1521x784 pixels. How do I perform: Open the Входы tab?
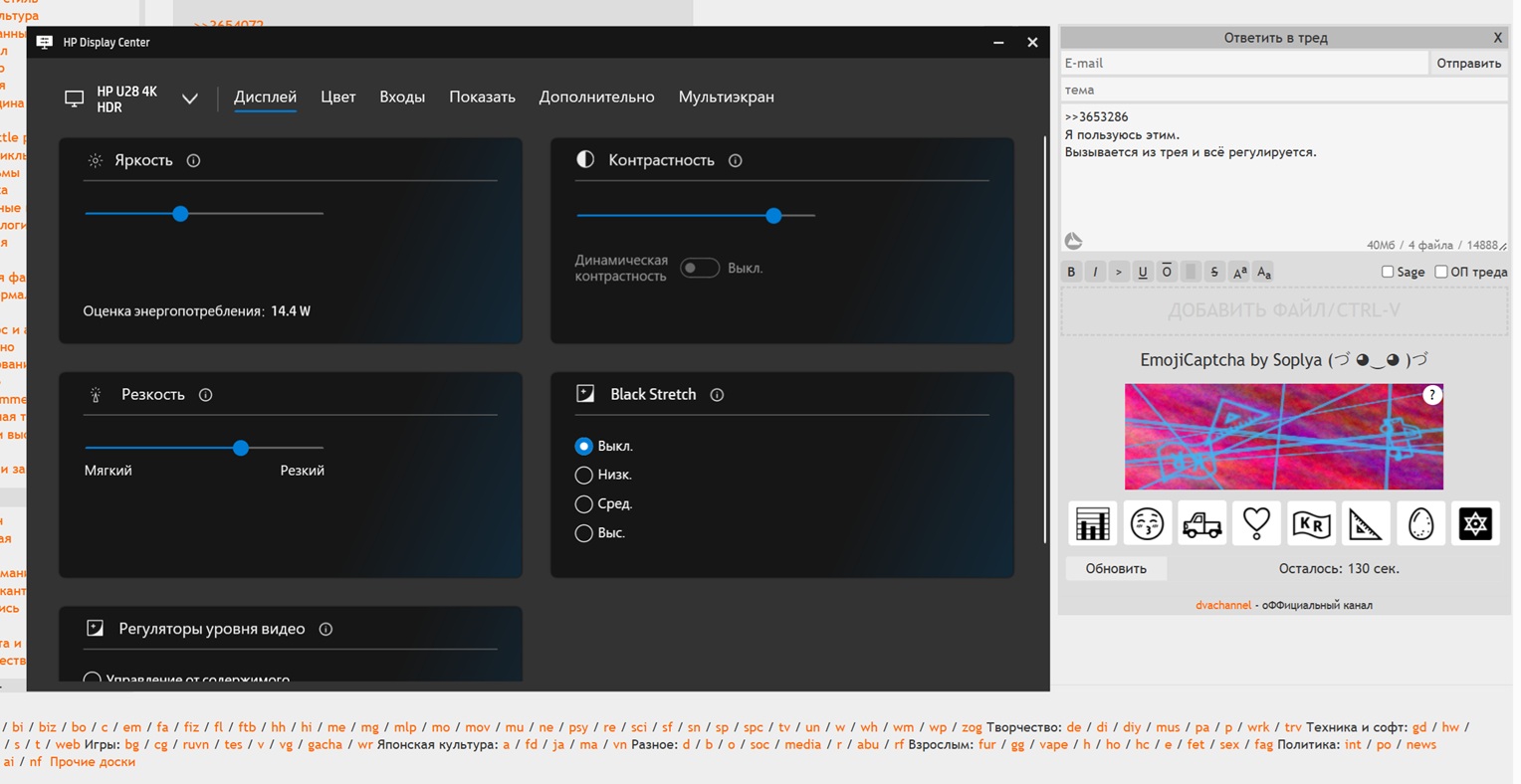402,97
